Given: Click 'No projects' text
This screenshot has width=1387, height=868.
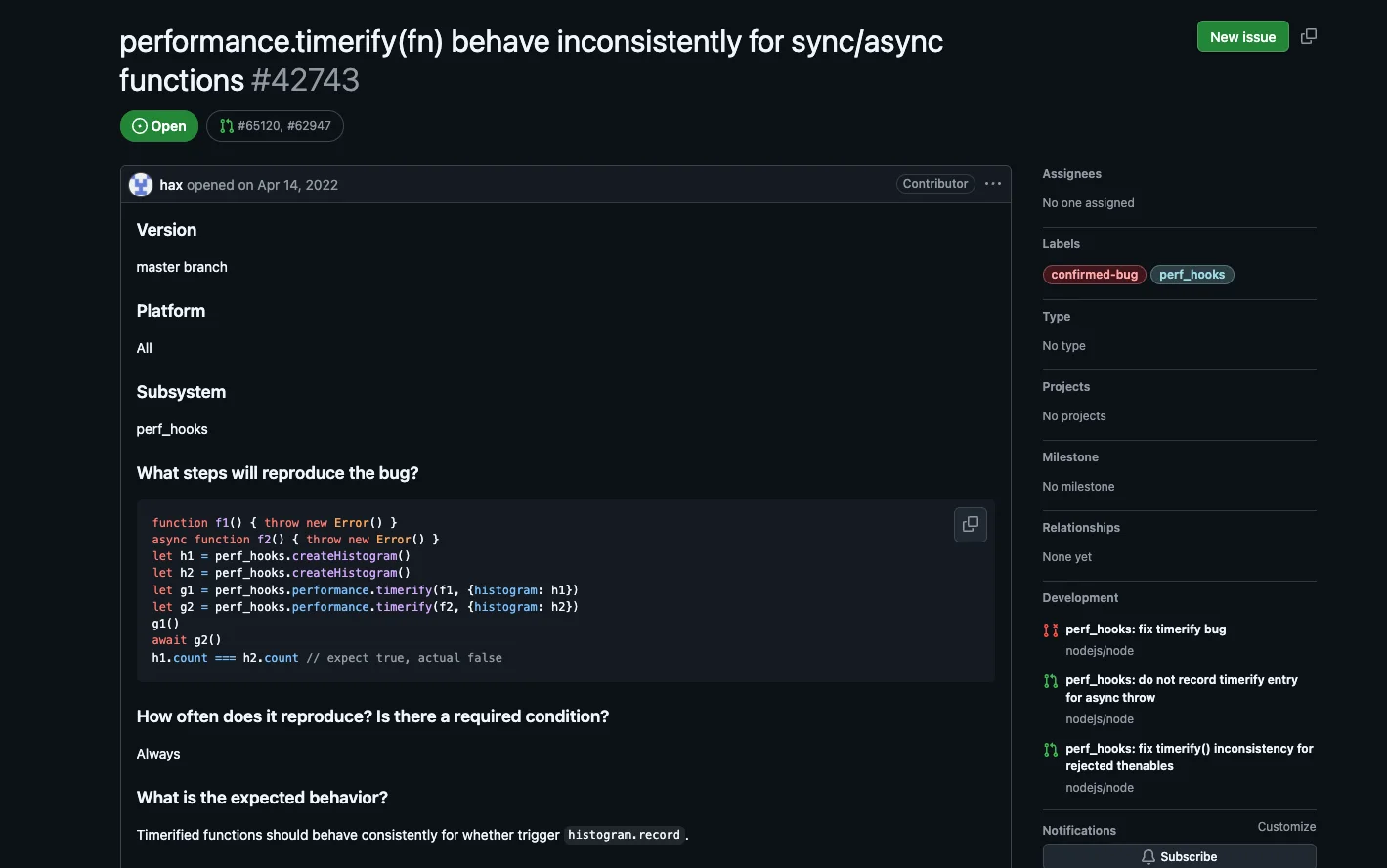Looking at the screenshot, I should 1074,416.
